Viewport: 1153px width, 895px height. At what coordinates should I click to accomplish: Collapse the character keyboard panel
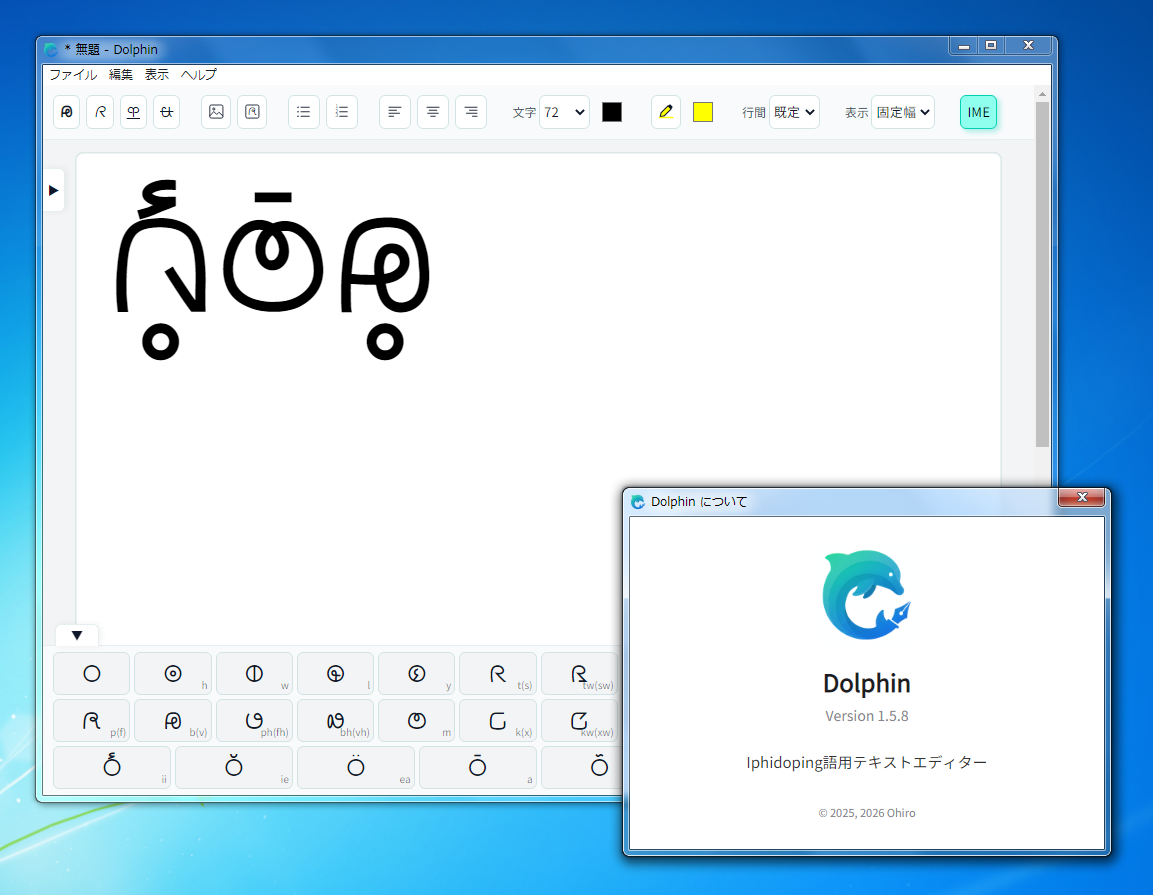[77, 635]
